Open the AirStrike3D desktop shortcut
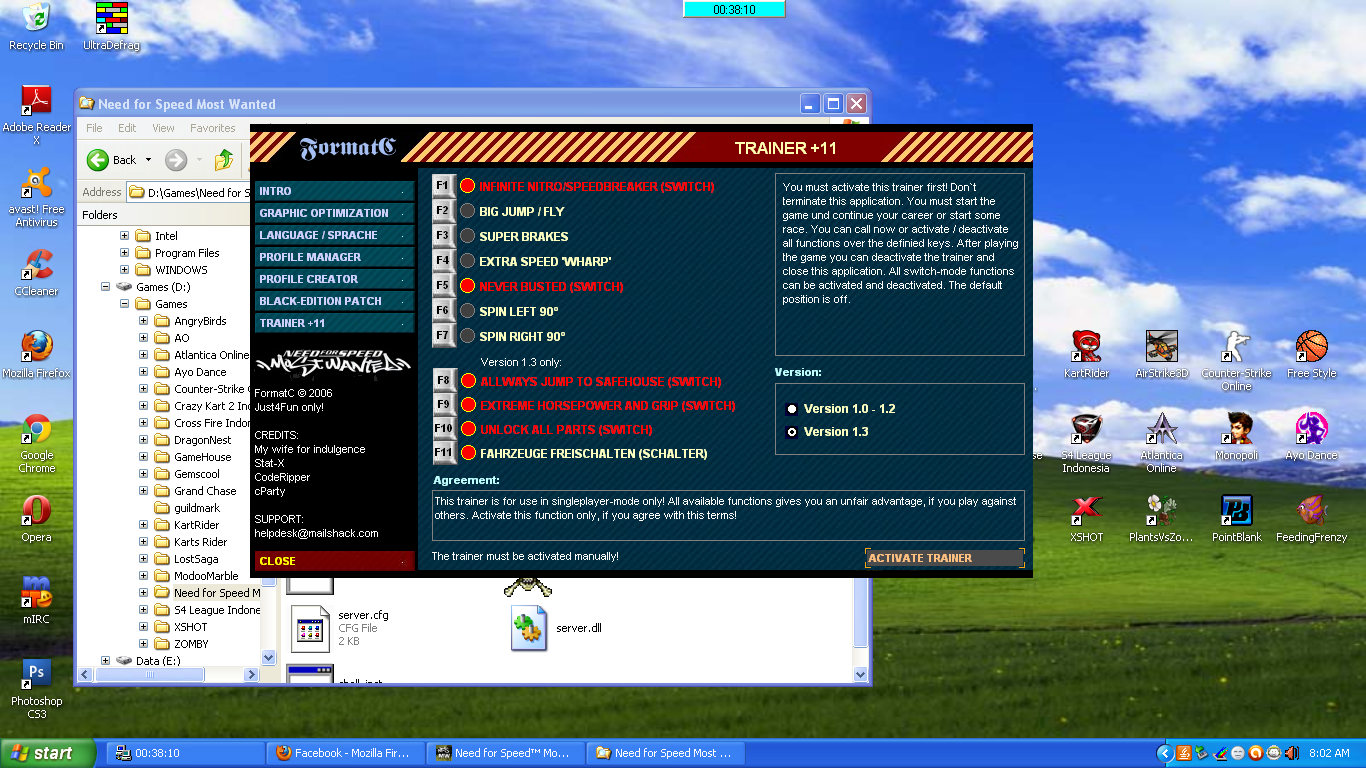The width and height of the screenshot is (1366, 768). (x=1162, y=354)
